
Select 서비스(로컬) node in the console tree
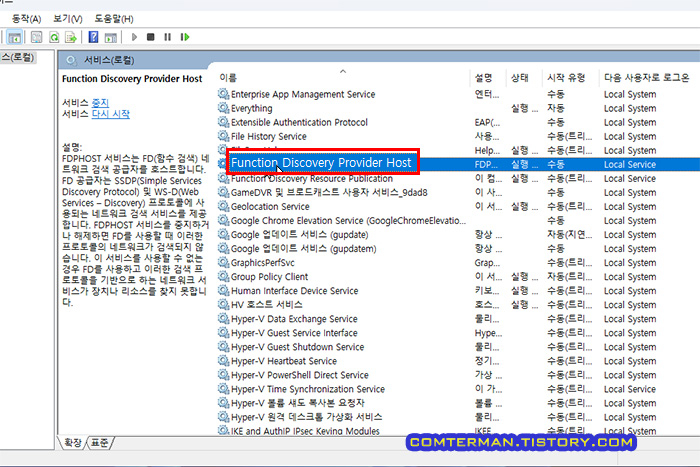(x=18, y=57)
